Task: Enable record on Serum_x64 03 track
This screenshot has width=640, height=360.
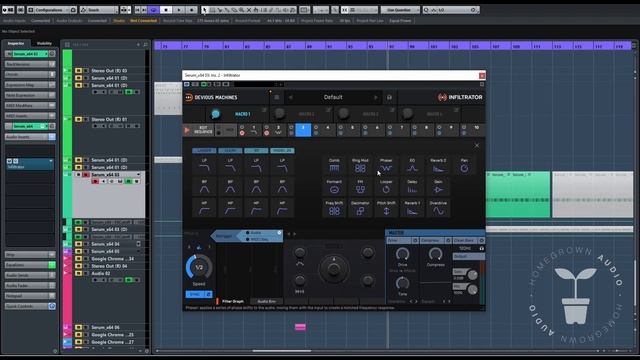Action: click(95, 181)
